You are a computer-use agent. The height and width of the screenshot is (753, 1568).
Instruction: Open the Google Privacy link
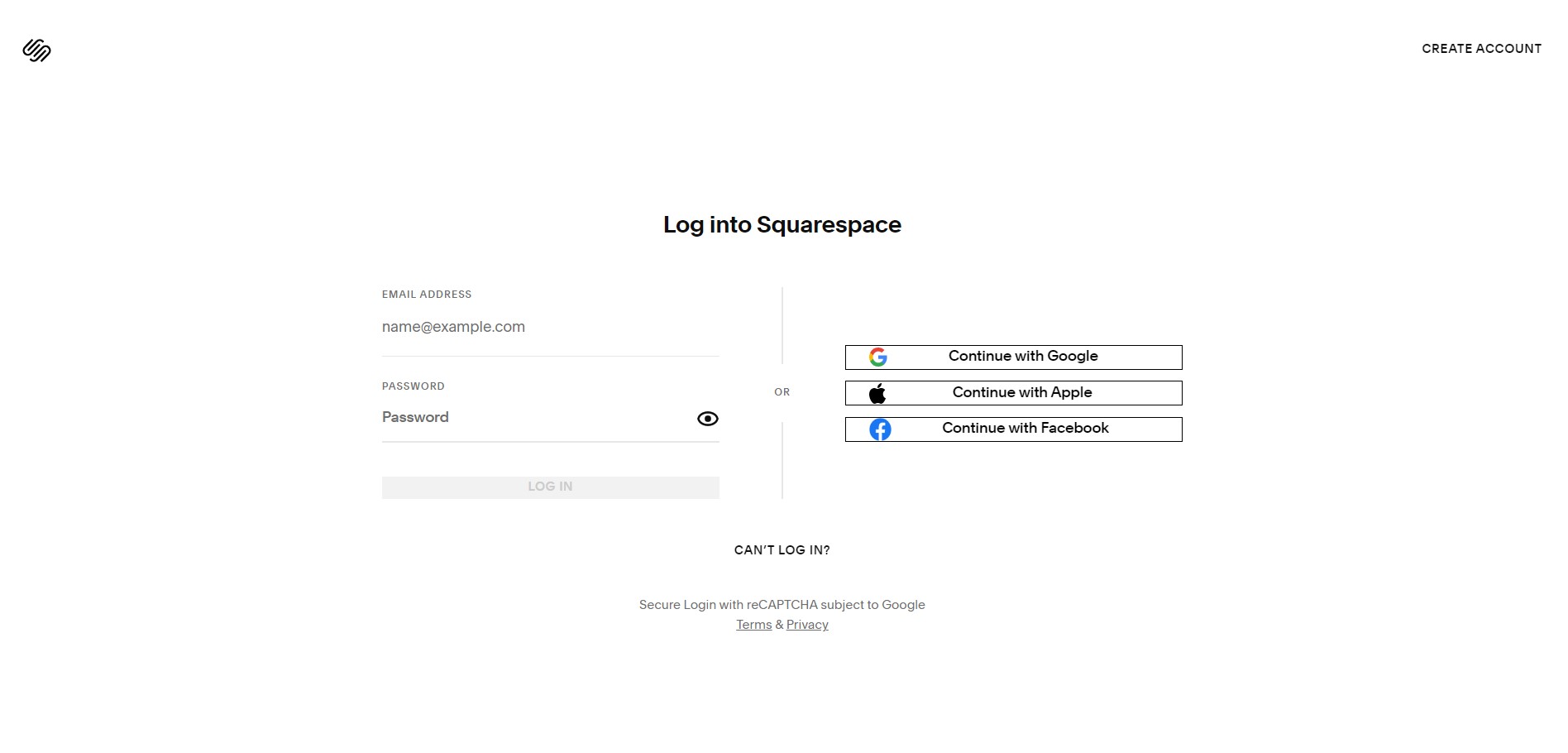coord(807,625)
